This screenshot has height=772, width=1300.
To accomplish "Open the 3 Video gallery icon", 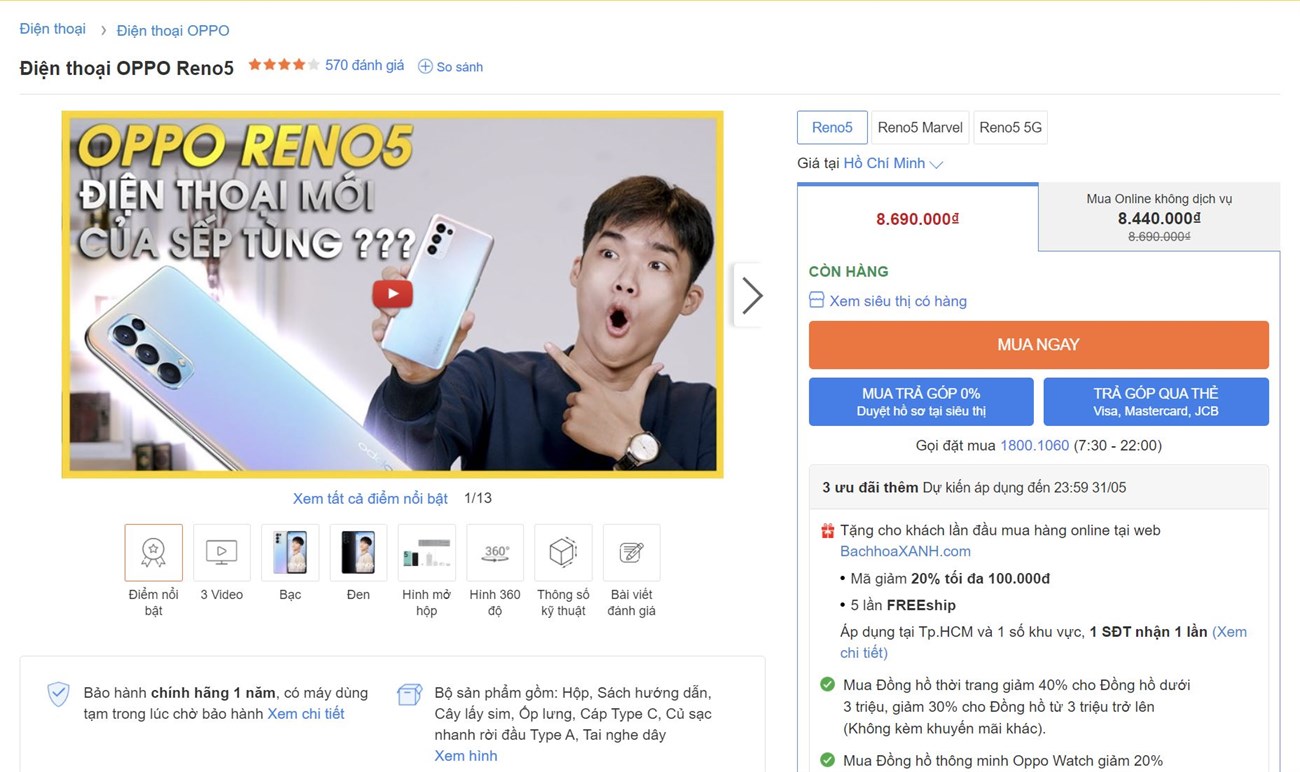I will coord(221,552).
